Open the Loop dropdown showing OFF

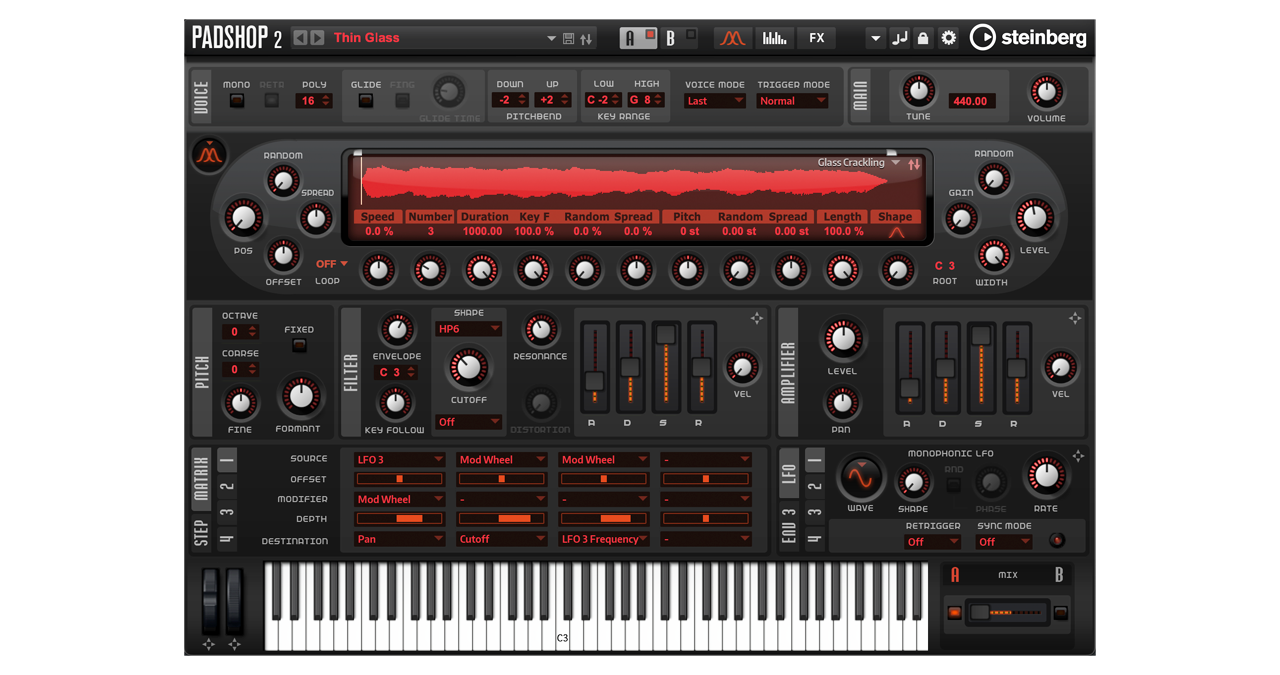(332, 264)
